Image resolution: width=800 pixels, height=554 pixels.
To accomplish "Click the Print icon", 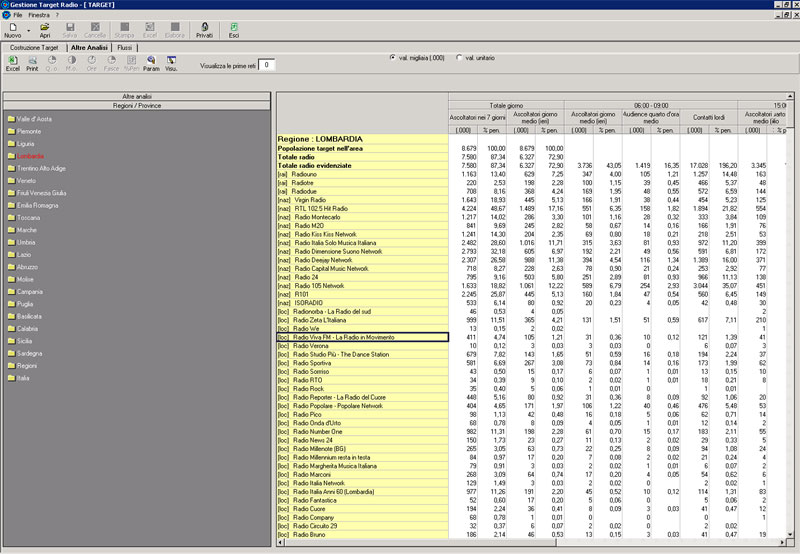I will coord(32,62).
